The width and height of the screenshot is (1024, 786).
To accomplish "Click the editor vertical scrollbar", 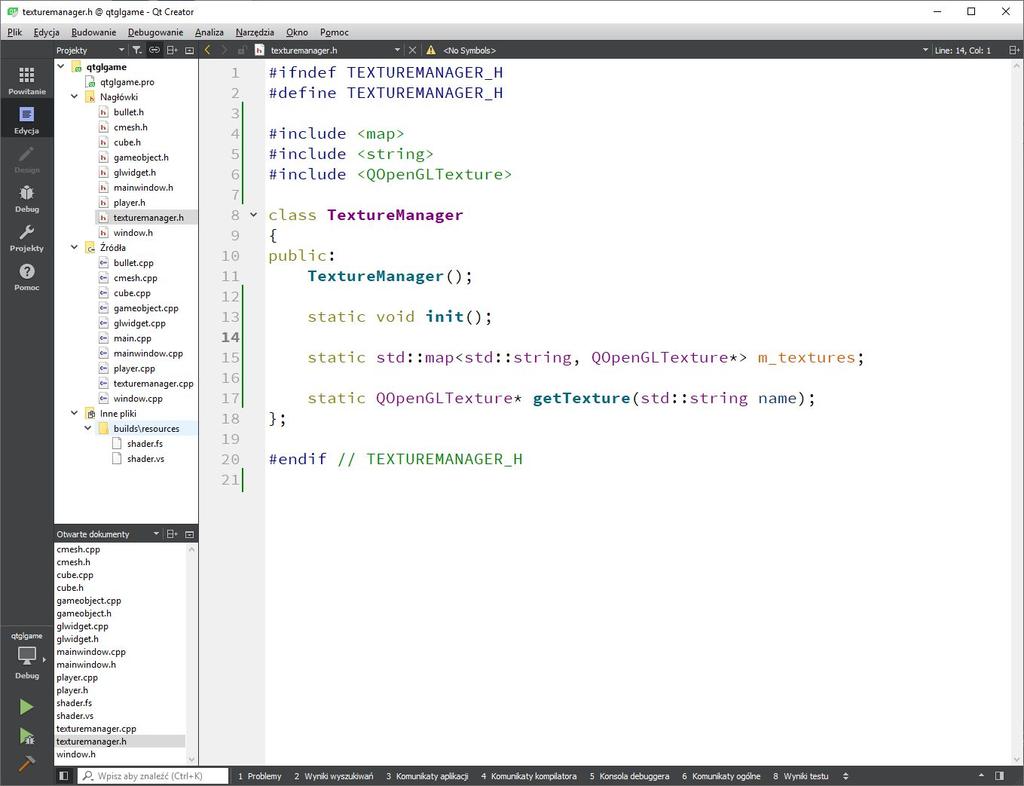I will pos(1017,413).
